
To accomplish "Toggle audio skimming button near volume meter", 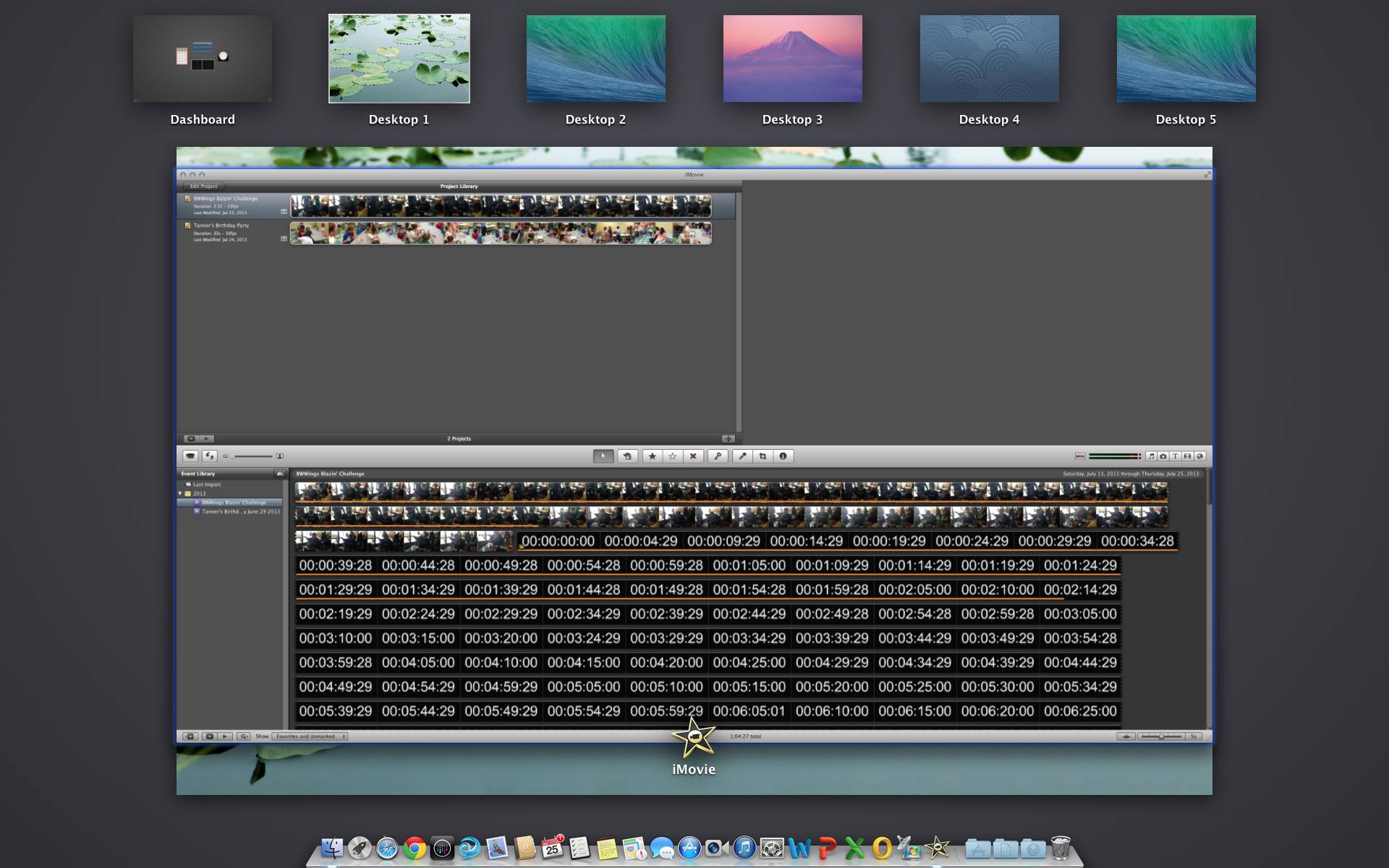I will point(1080,456).
